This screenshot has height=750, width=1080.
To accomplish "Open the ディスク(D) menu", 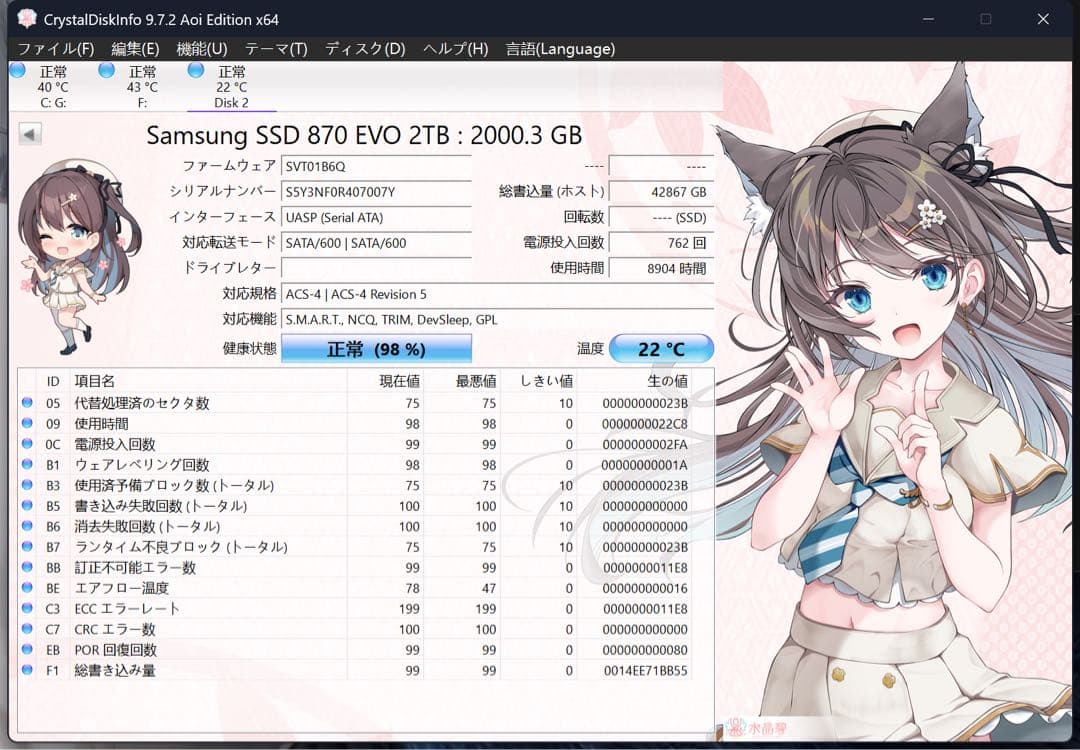I will [x=368, y=48].
